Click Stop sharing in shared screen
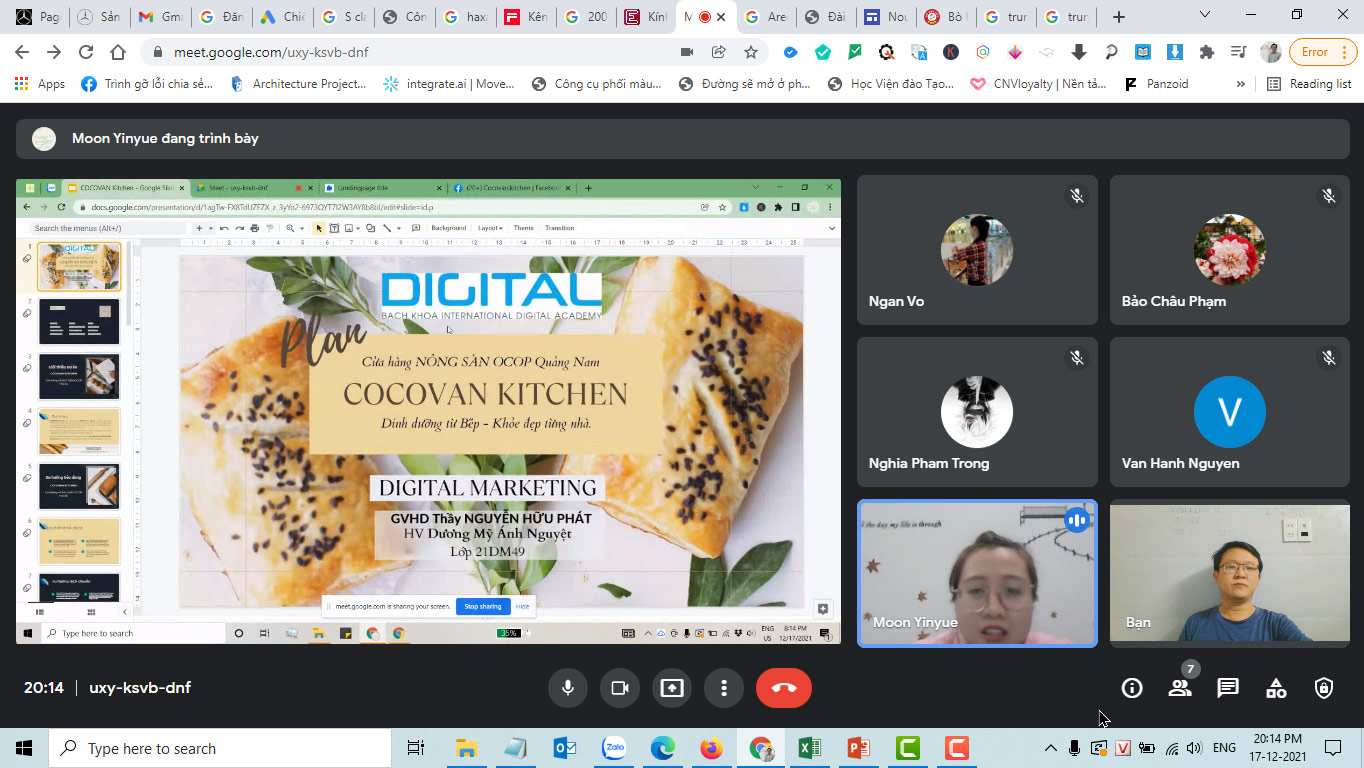This screenshot has height=768, width=1364. [483, 606]
